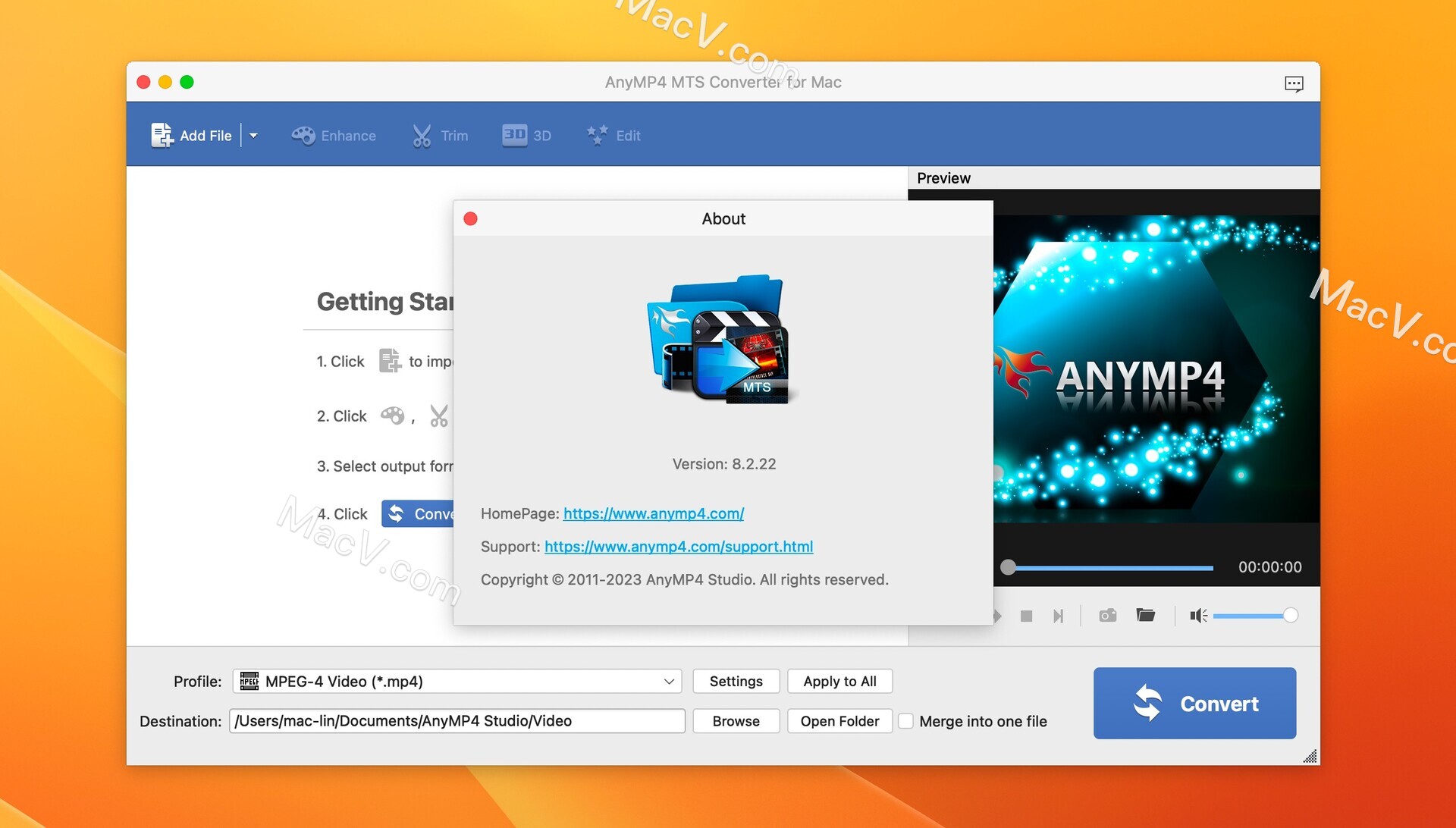Image resolution: width=1456 pixels, height=828 pixels.
Task: Mute the preview volume speaker
Action: coord(1198,616)
